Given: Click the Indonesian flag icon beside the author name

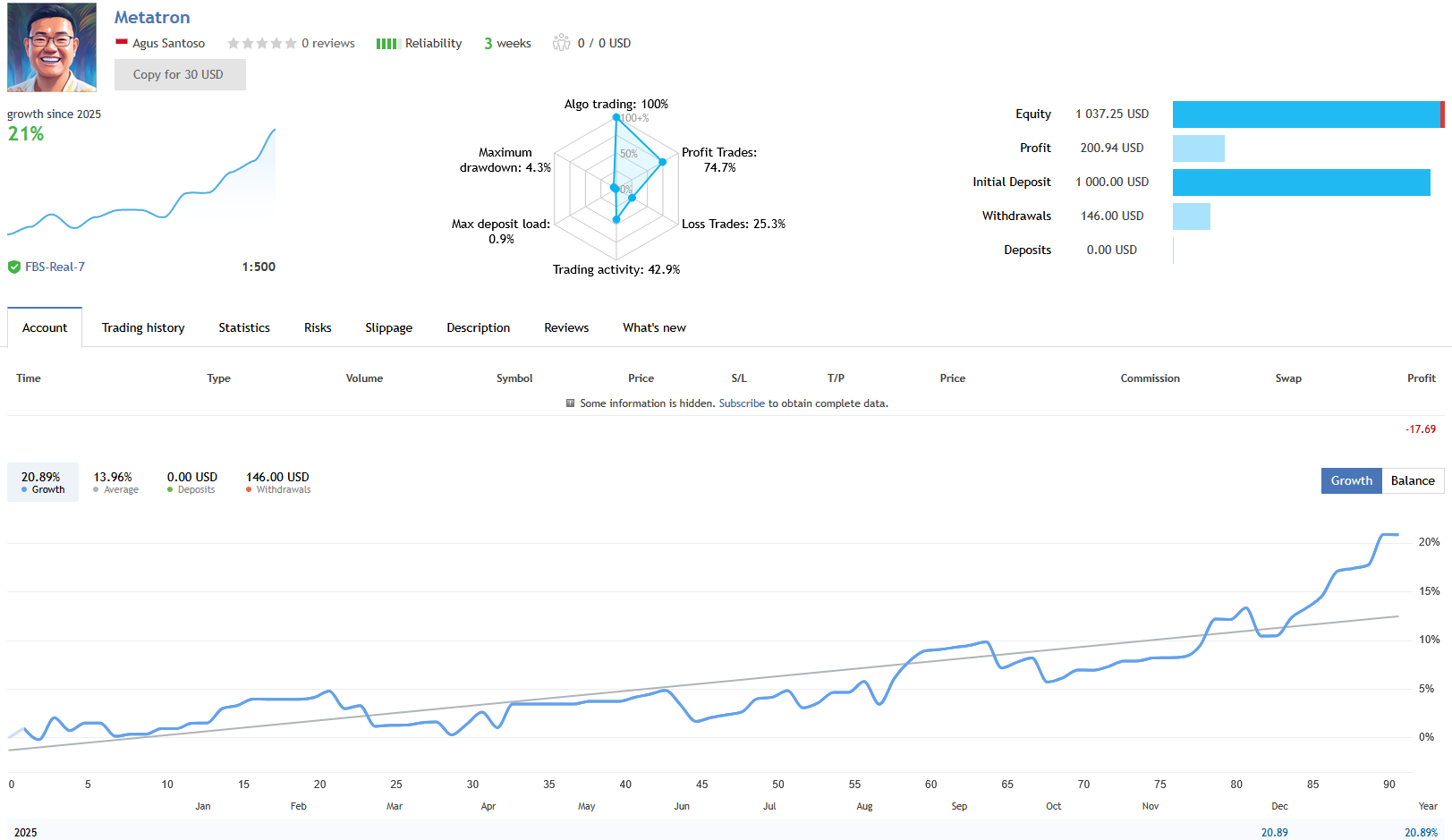Looking at the screenshot, I should coord(120,42).
